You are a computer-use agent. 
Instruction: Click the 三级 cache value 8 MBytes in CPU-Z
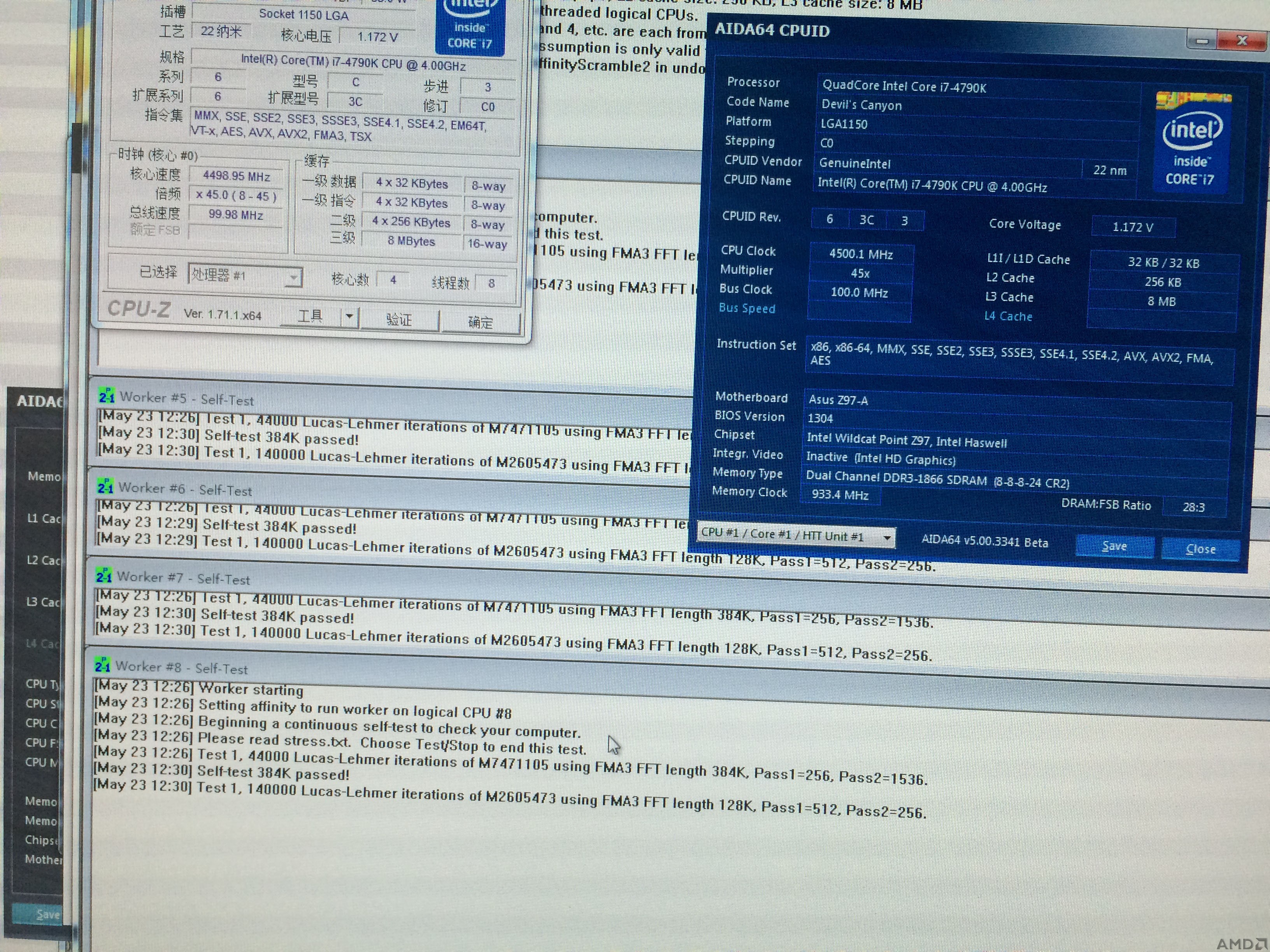411,241
